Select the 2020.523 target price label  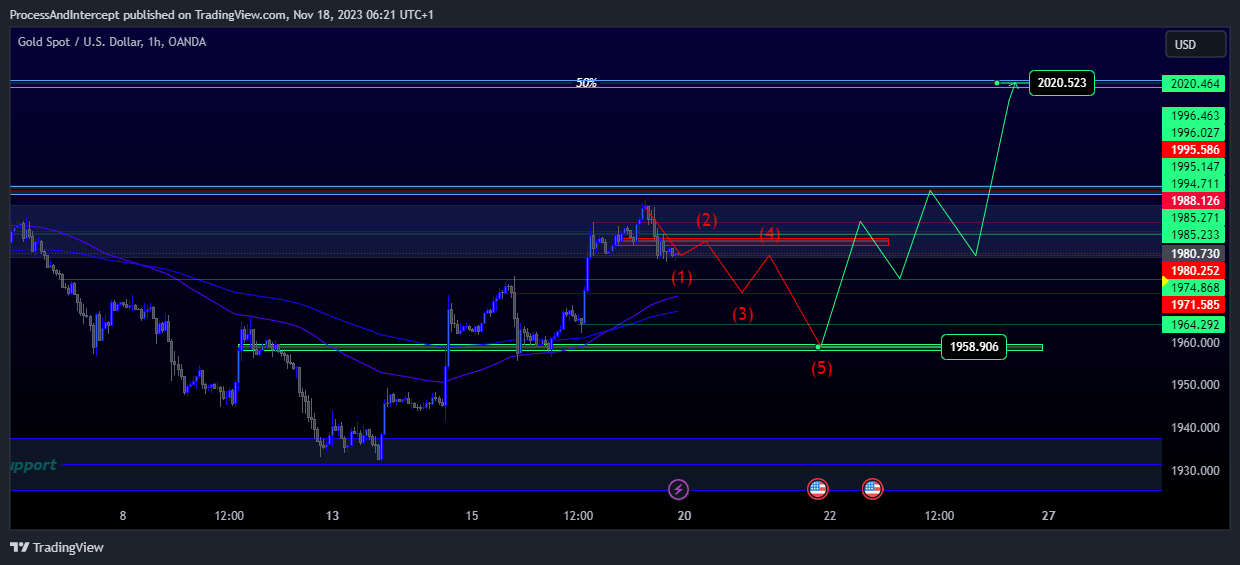[x=1061, y=84]
